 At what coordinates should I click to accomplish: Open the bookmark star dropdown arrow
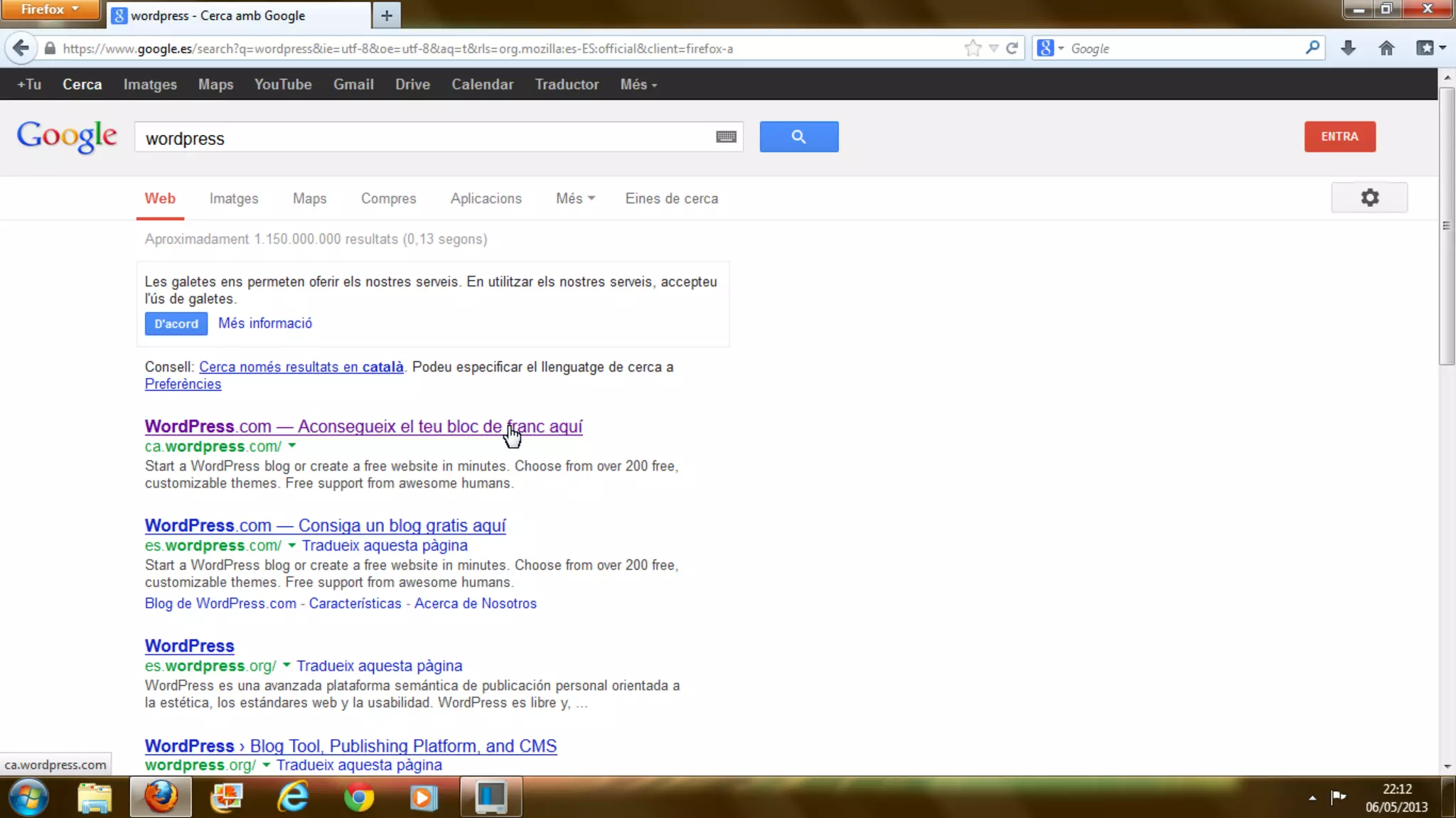pos(994,48)
